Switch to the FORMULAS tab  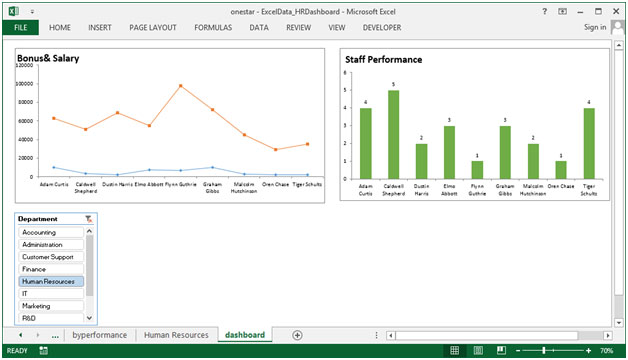(213, 28)
